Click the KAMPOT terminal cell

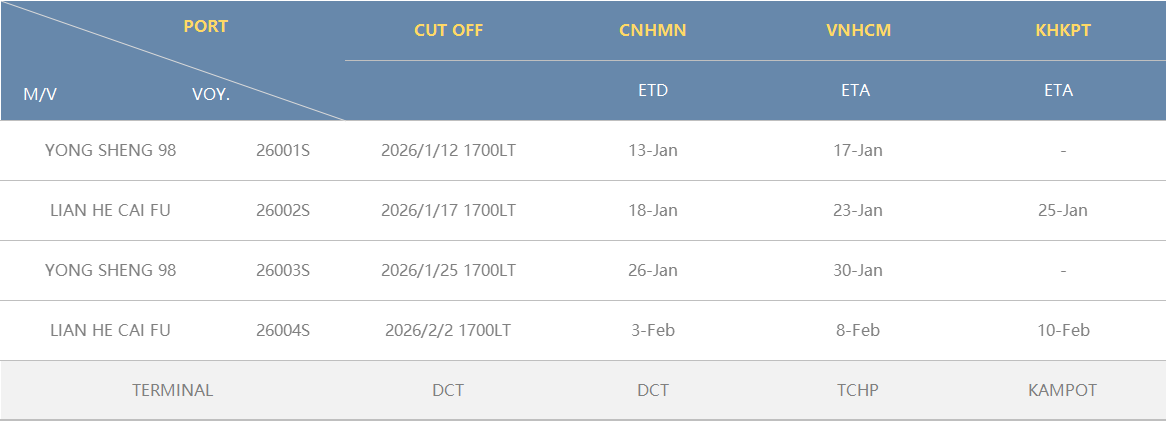coord(1062,390)
